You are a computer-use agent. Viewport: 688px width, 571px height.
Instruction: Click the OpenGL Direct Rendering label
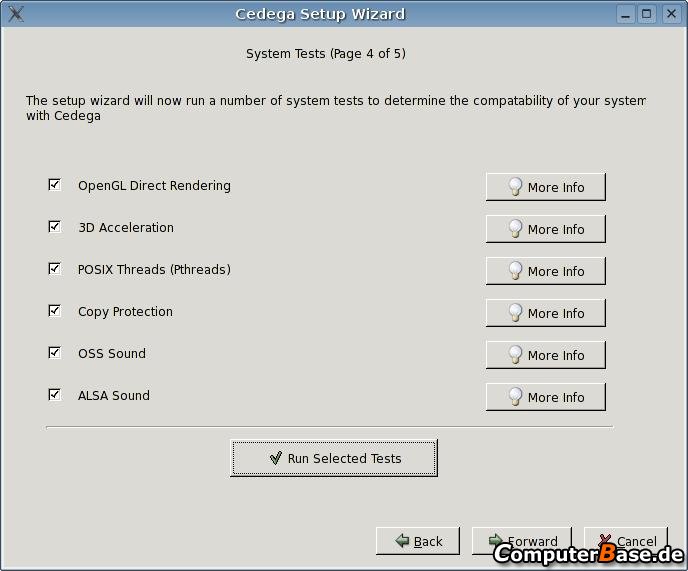pyautogui.click(x=154, y=186)
